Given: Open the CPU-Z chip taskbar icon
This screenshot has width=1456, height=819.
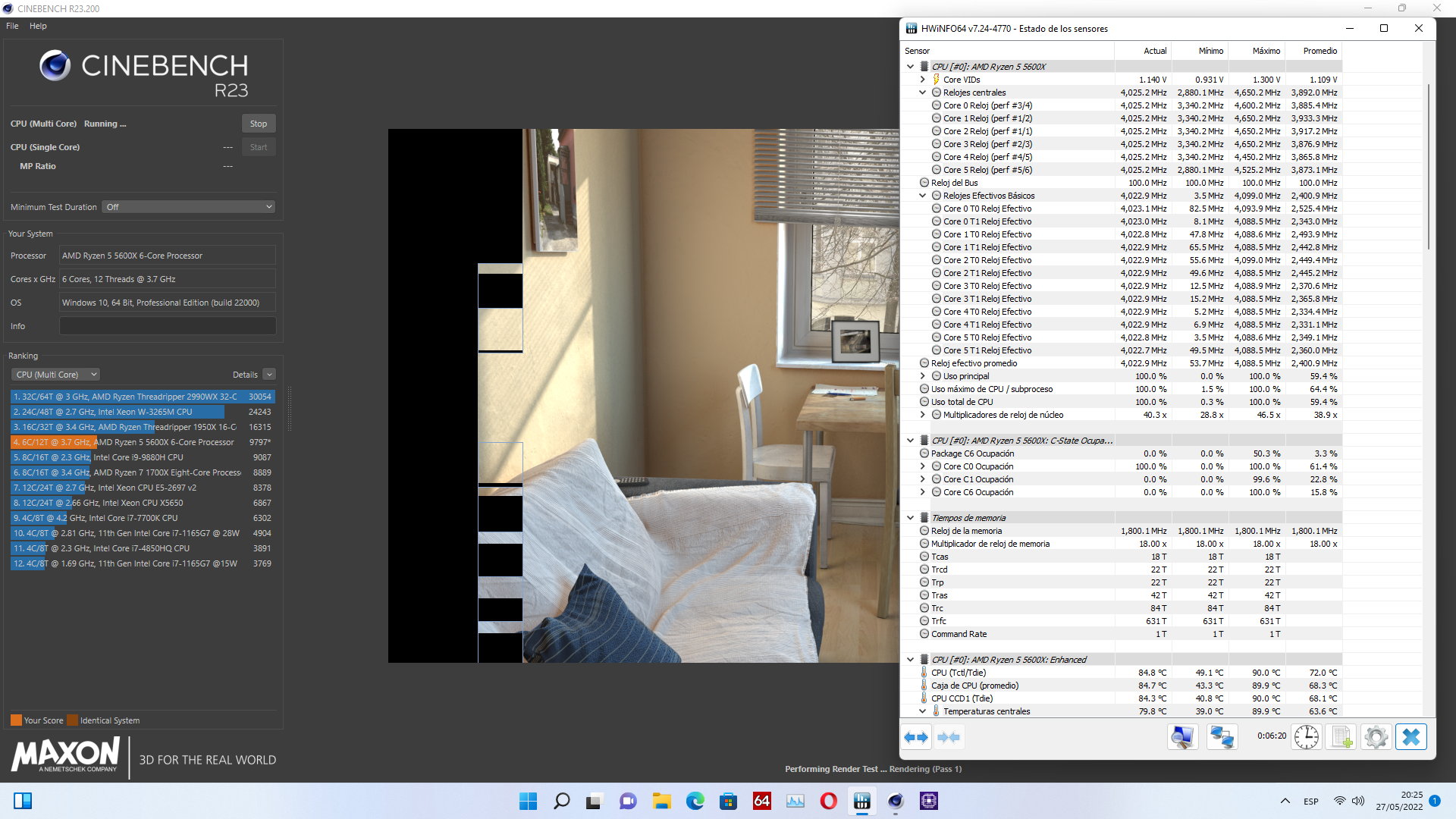Looking at the screenshot, I should coord(928,801).
